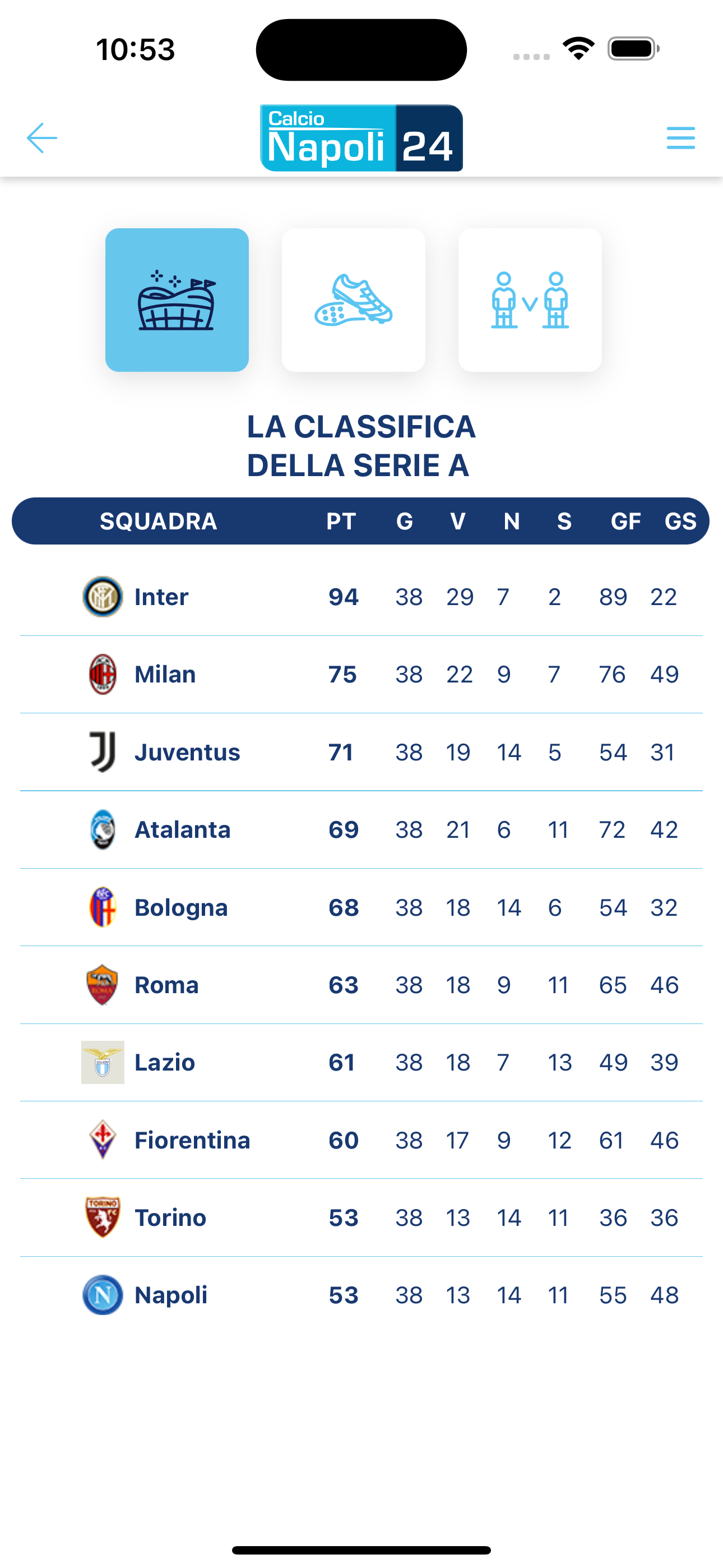Tap the Inter club crest
The image size is (723, 1568).
[102, 597]
